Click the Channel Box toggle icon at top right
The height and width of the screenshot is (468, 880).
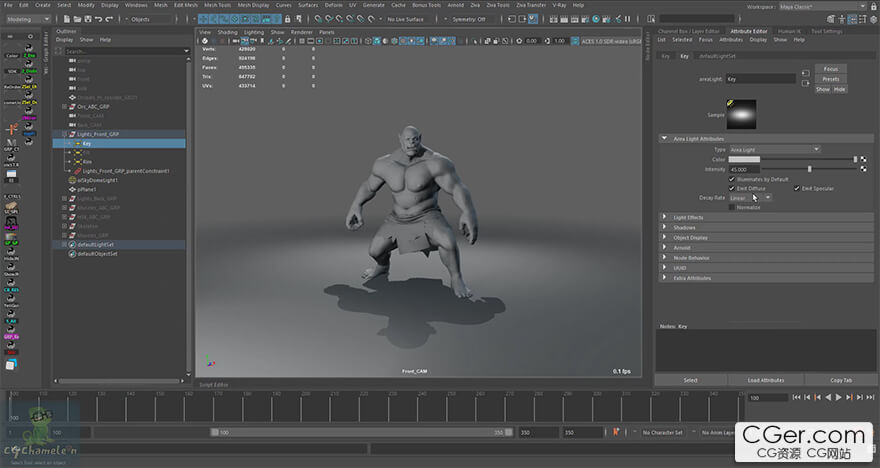[x=873, y=19]
